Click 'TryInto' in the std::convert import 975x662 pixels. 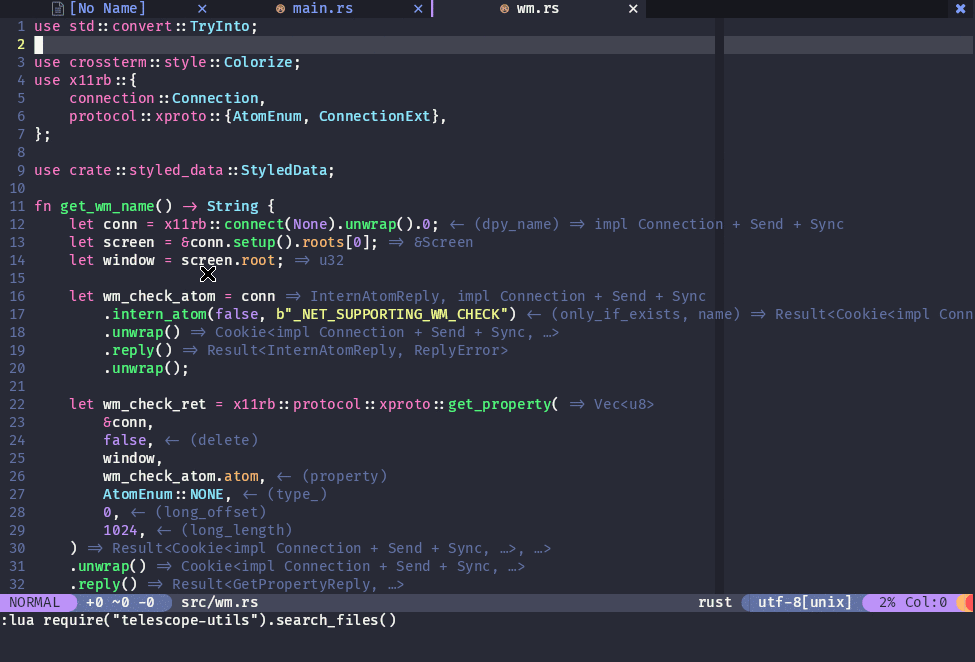(x=219, y=27)
